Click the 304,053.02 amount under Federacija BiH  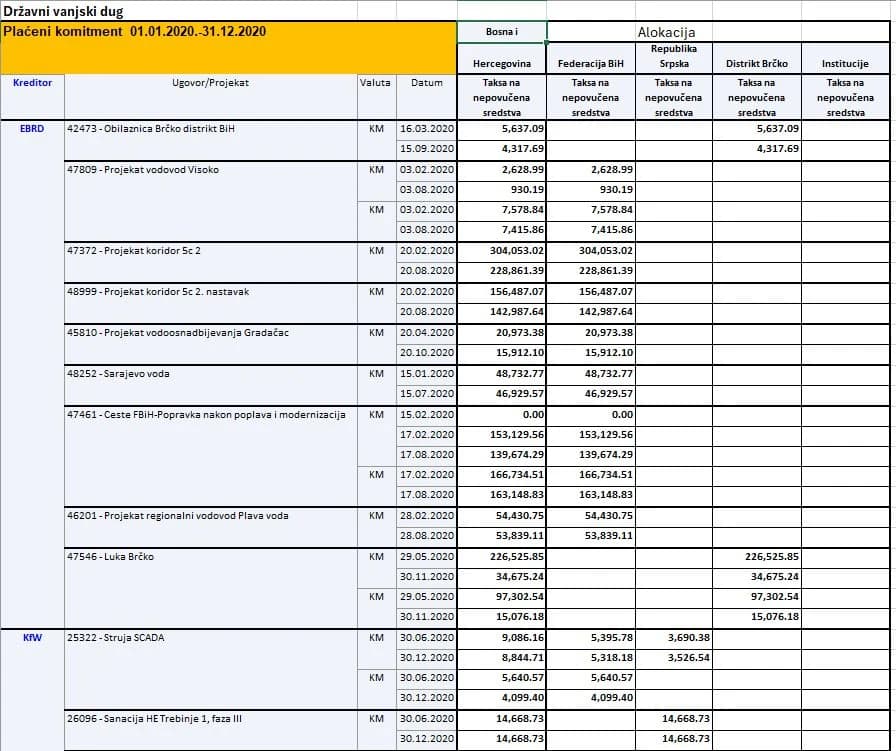(591, 251)
